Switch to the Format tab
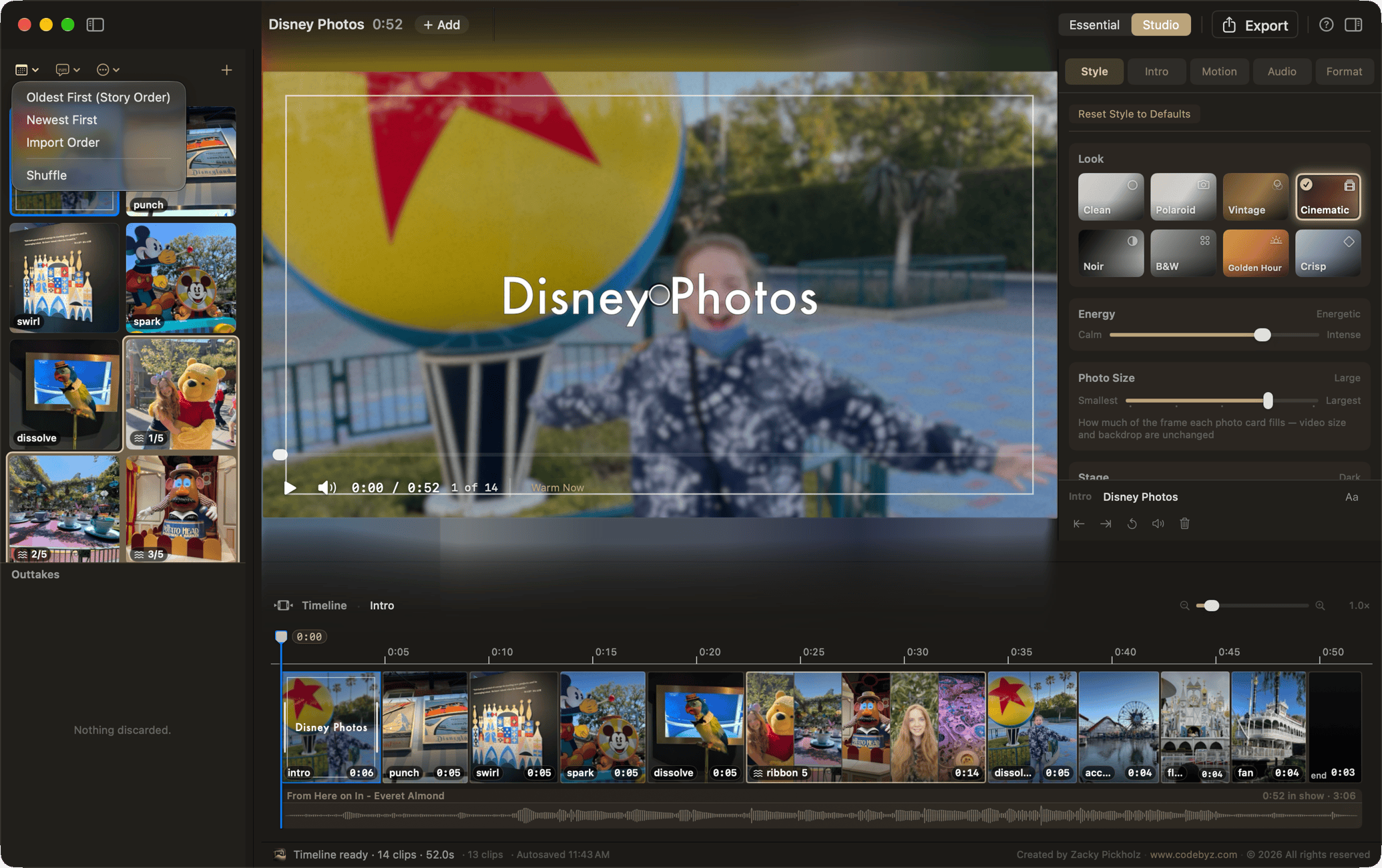Image resolution: width=1382 pixels, height=868 pixels. tap(1343, 71)
